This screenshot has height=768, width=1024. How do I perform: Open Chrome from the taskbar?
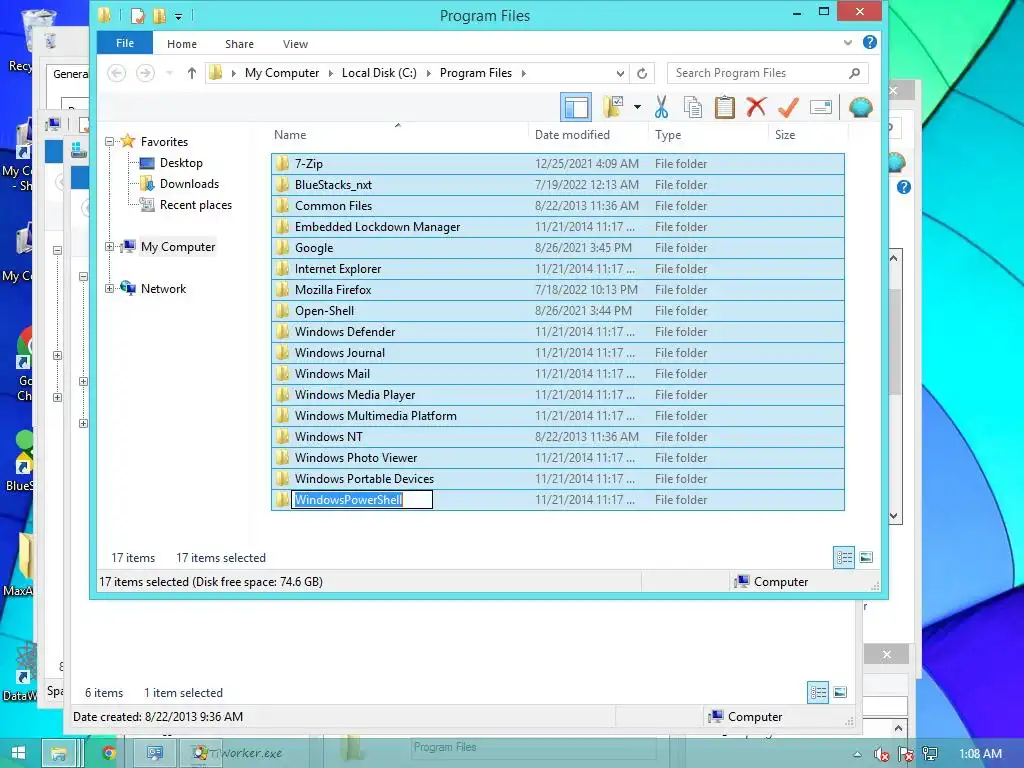click(x=109, y=753)
